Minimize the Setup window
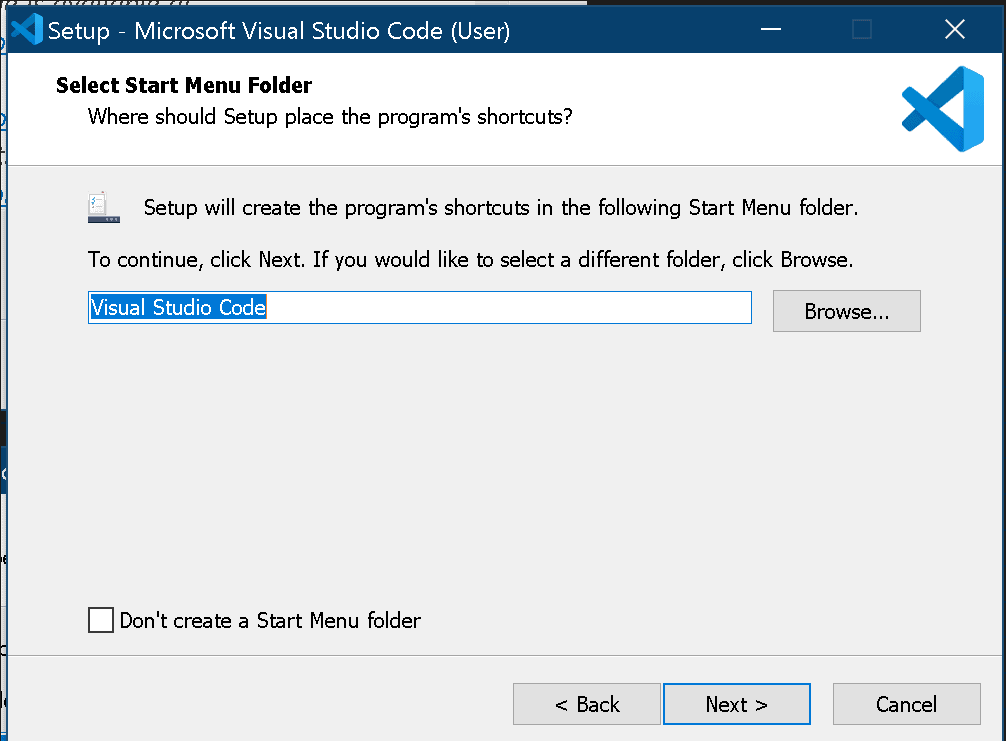 click(771, 30)
